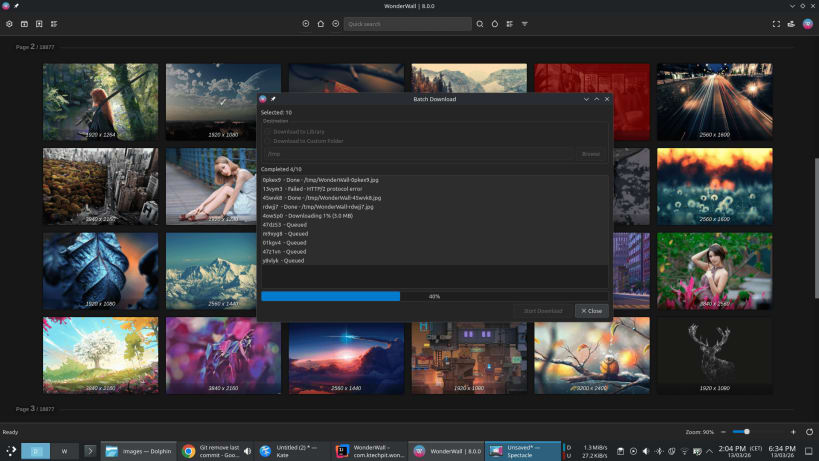Click the pin icon in Batch Download titlebar
The image size is (819, 461).
[x=273, y=99]
